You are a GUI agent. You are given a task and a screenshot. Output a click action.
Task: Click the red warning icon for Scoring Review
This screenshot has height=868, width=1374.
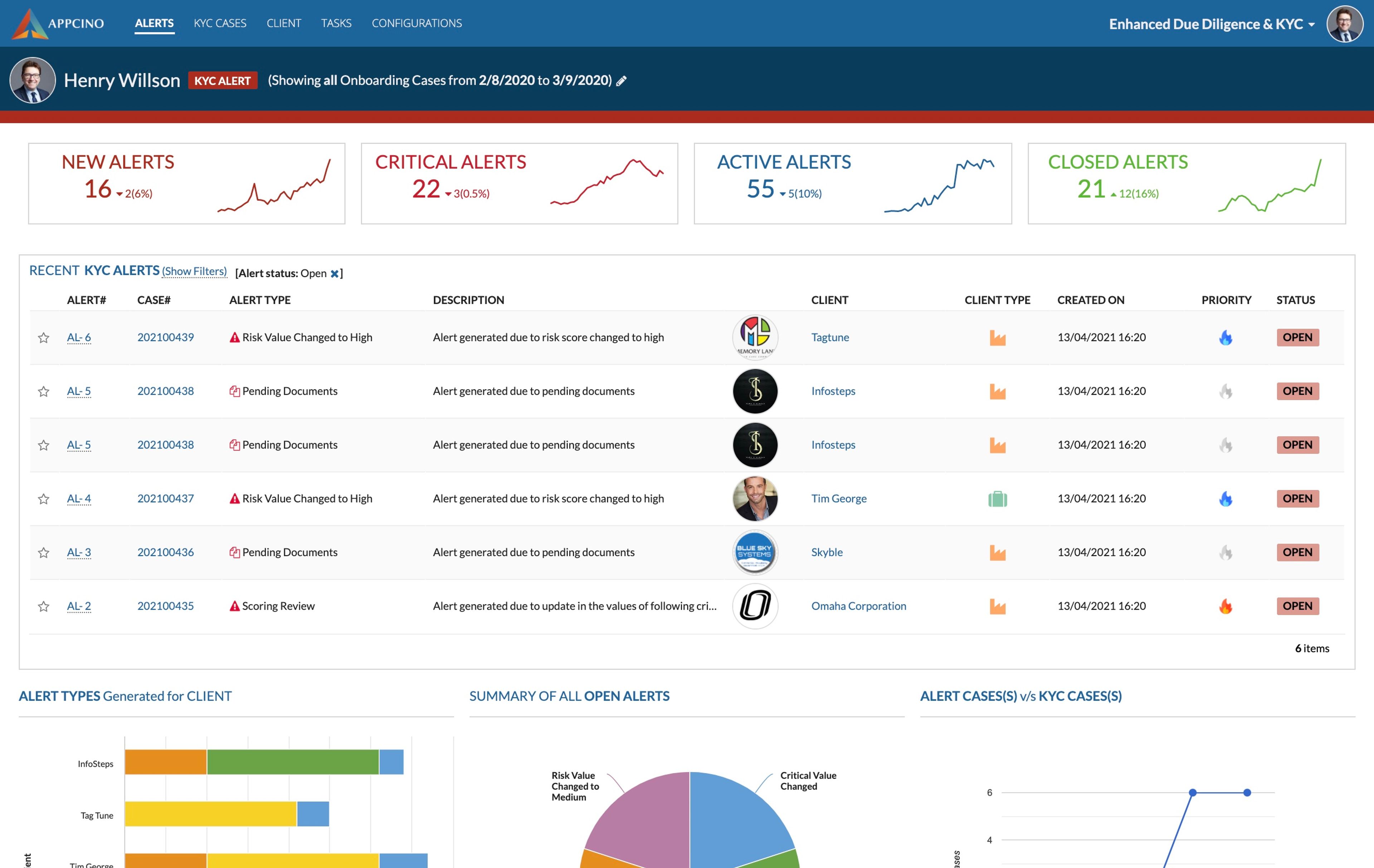tap(234, 605)
